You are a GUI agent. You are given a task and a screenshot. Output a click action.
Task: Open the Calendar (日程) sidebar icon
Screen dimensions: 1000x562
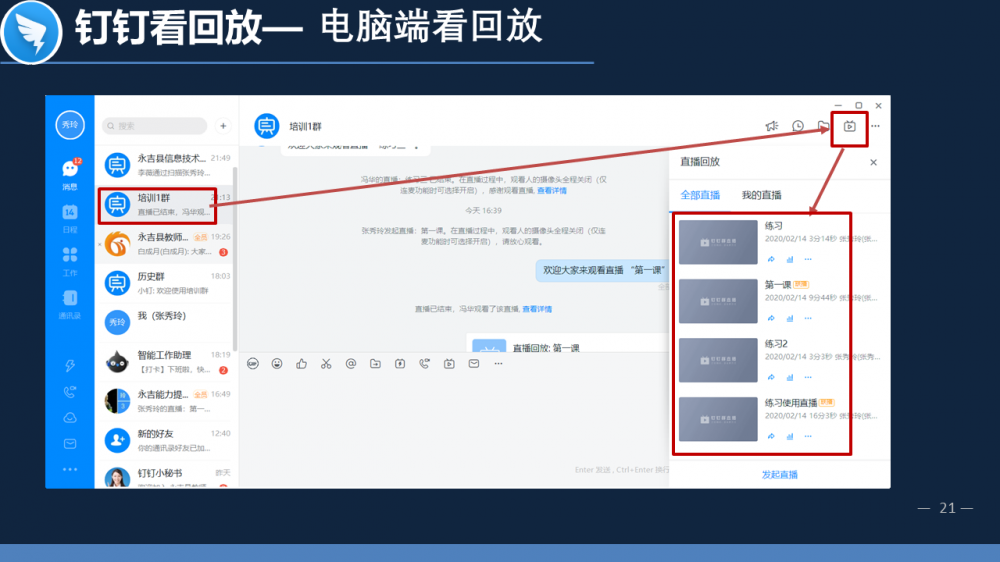coord(70,216)
